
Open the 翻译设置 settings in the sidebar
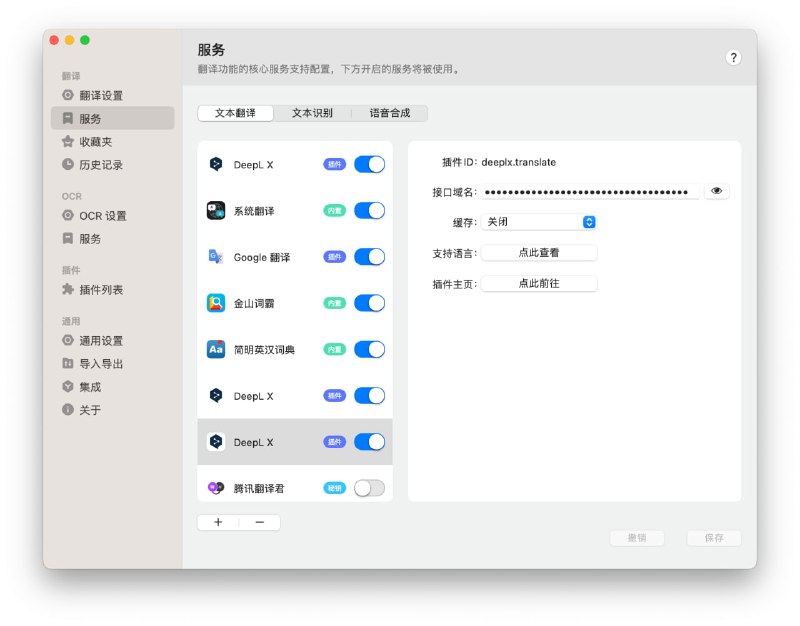(x=95, y=95)
